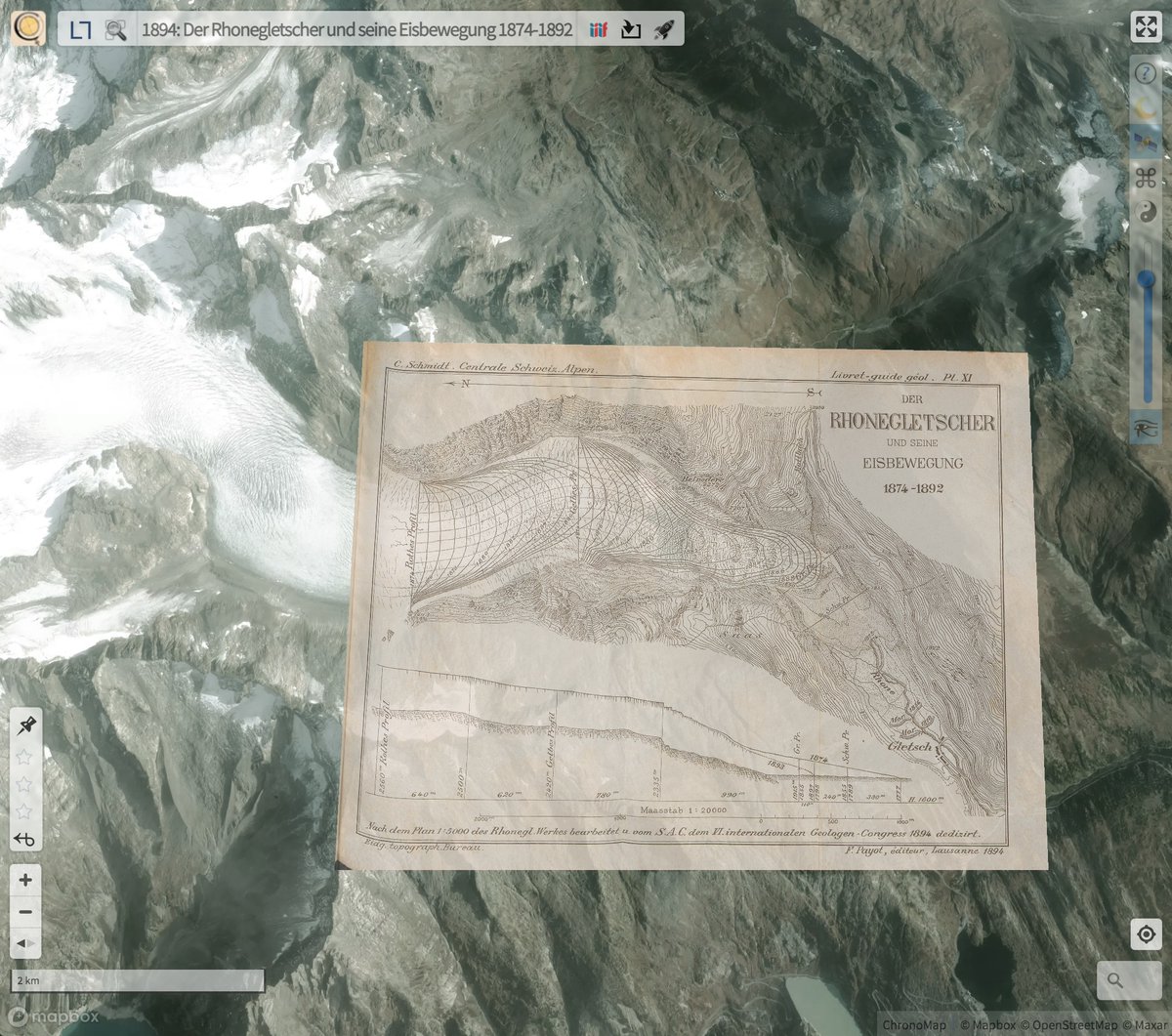The width and height of the screenshot is (1172, 1036).
Task: Click the '2 km' scale bar
Action: point(137,980)
